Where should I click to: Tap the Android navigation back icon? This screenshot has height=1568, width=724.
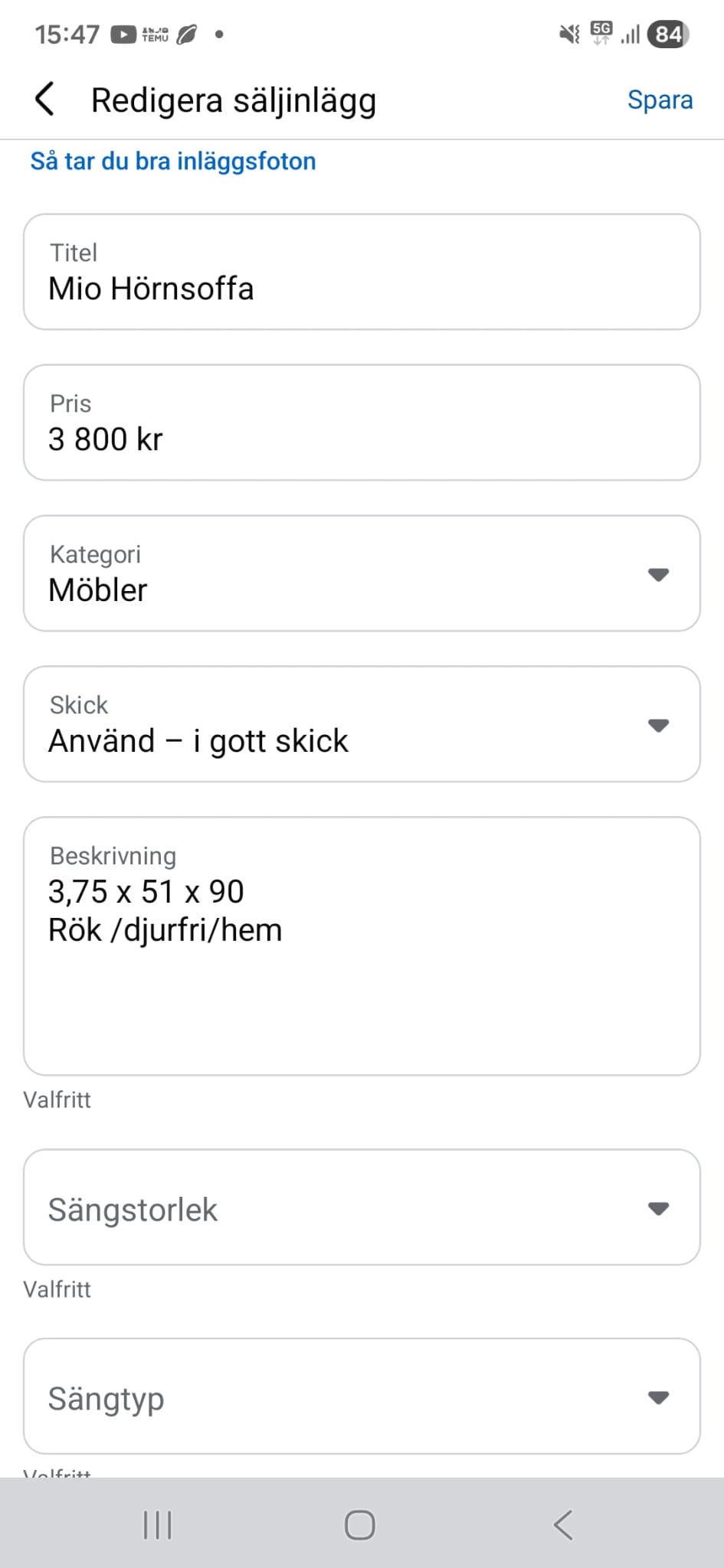coord(563,1524)
